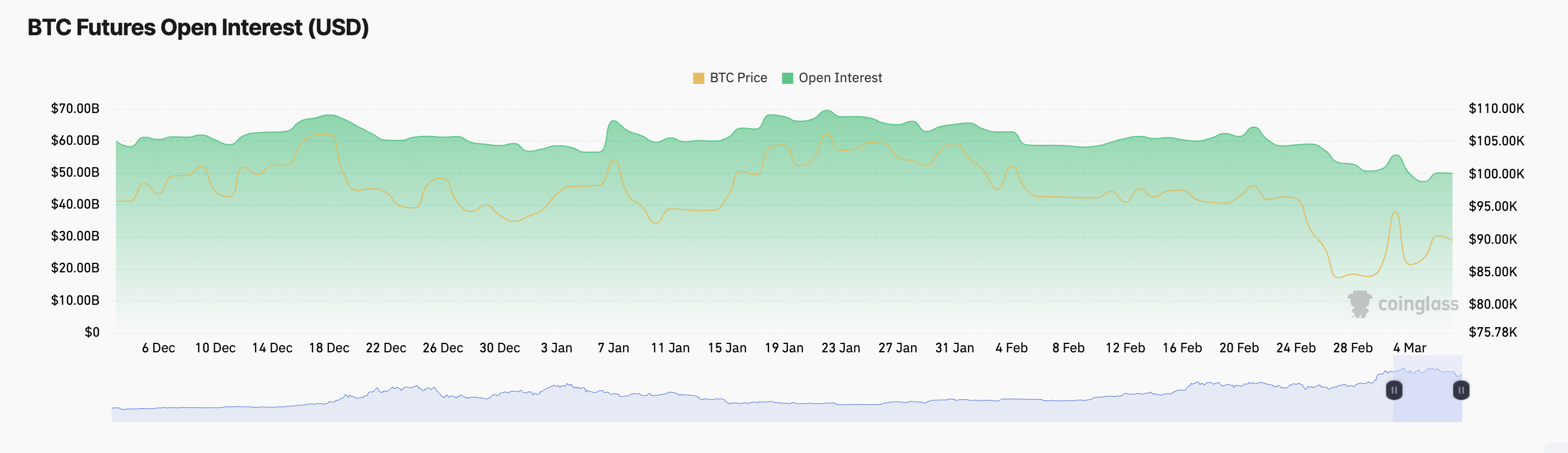
Task: Click the highlighted selection window in overview
Action: click(1428, 402)
